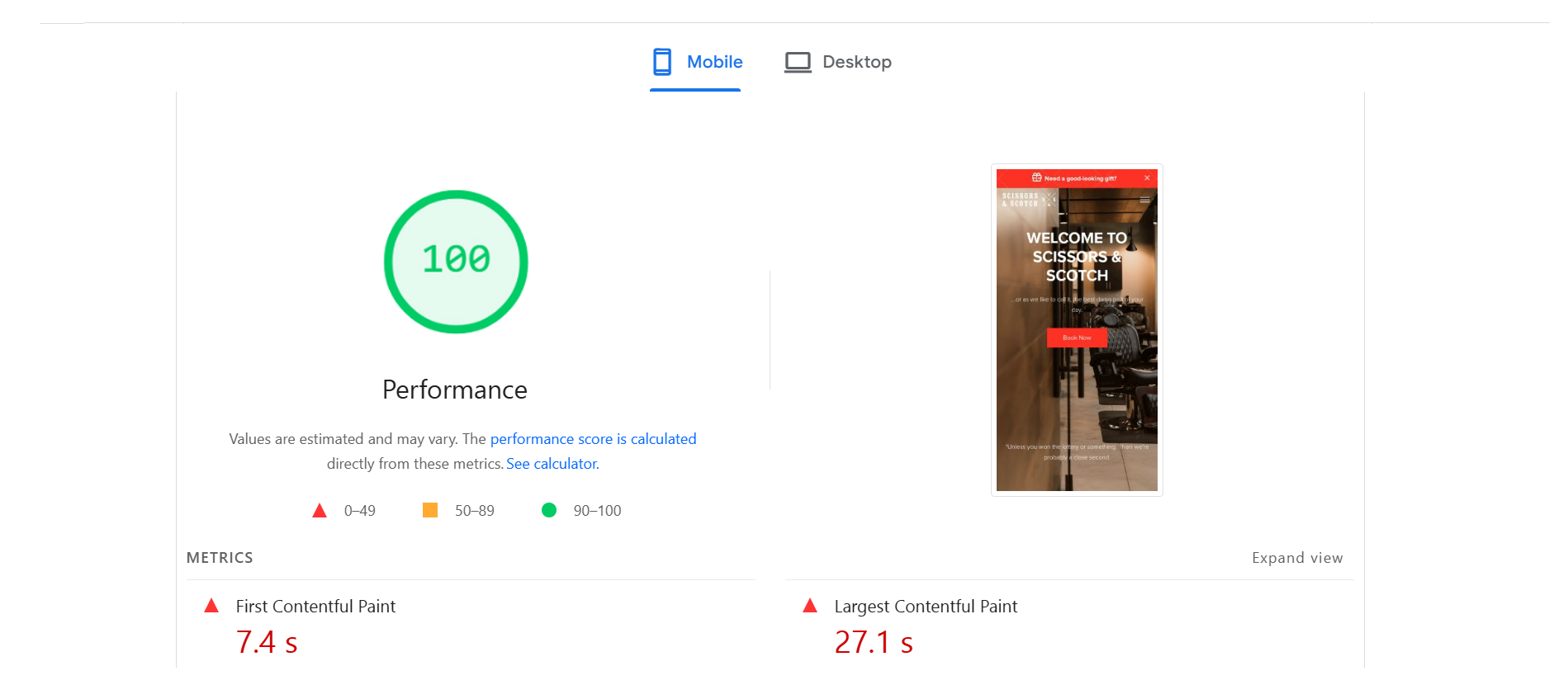The image size is (1568, 685).
Task: Click the orange square 50–89 legend icon
Action: (430, 510)
